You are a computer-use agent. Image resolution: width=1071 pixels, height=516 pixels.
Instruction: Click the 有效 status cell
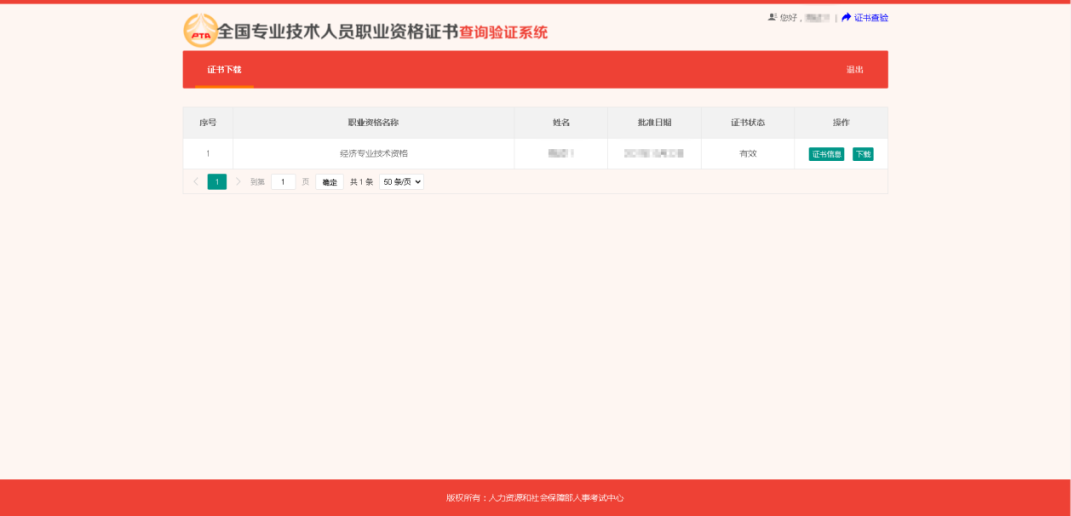pos(747,154)
